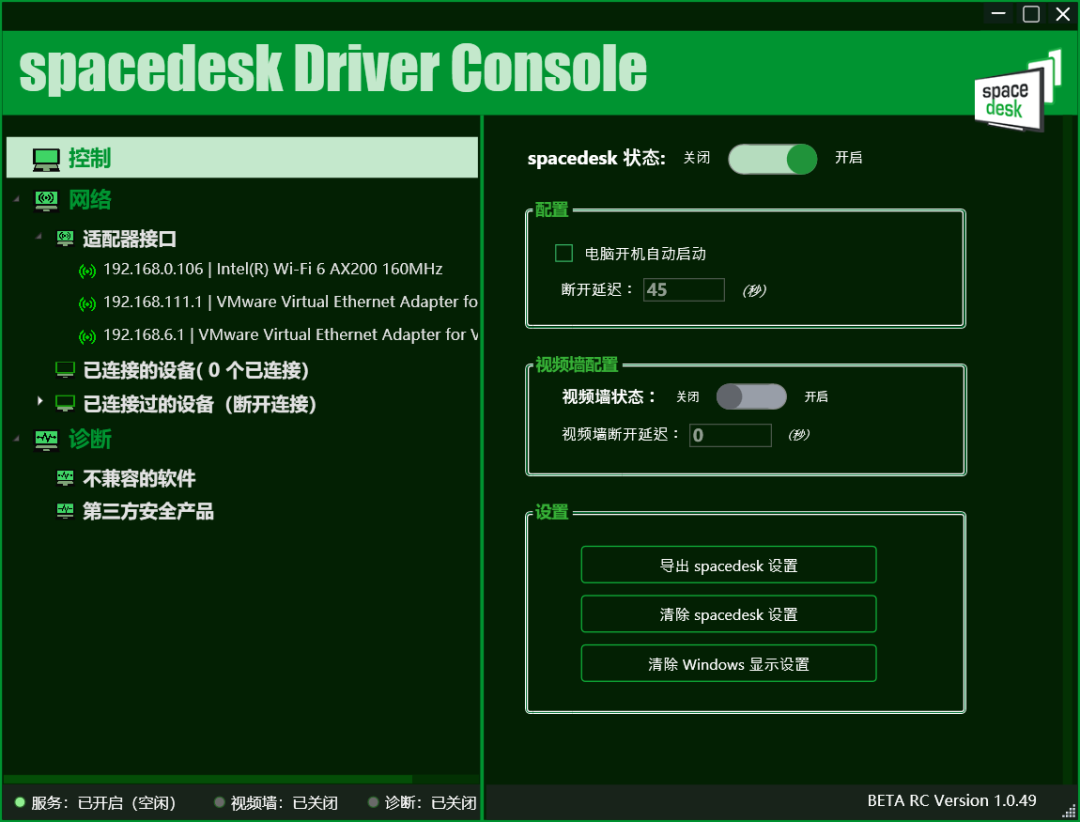The image size is (1080, 822).
Task: Click 服务: 已开启 (空闲) status text
Action: coord(103,803)
